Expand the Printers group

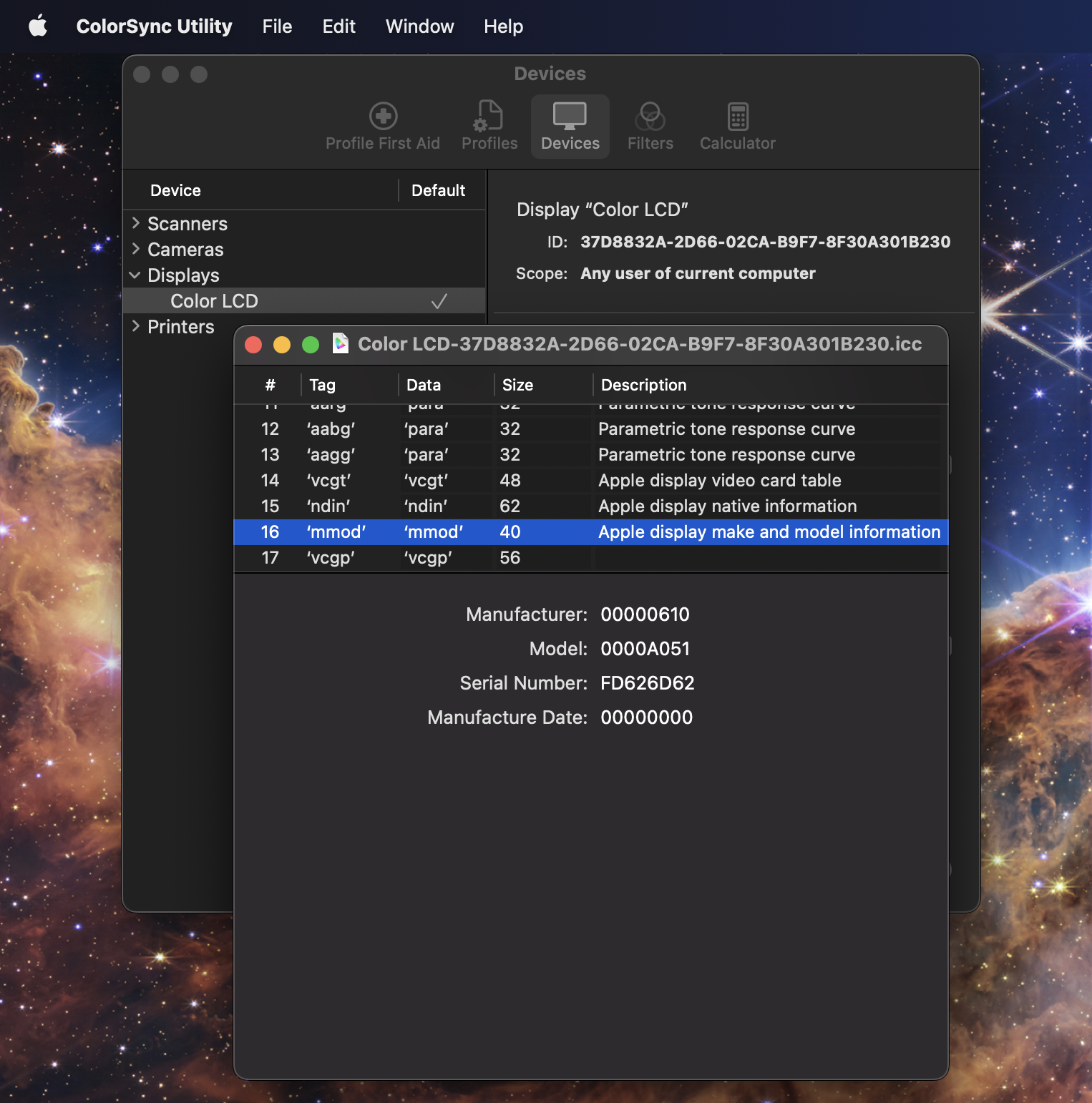135,326
